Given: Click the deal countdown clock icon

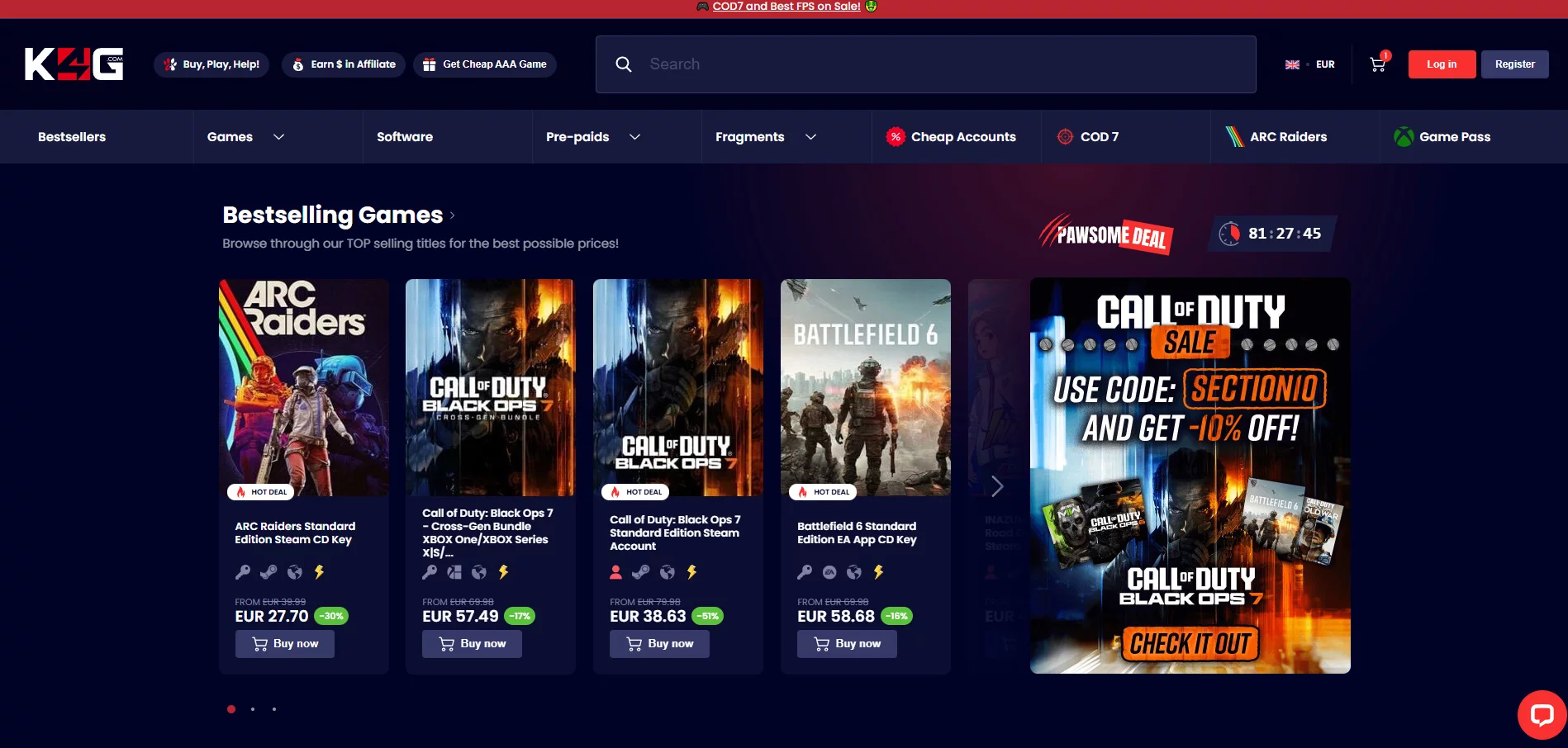Looking at the screenshot, I should pyautogui.click(x=1229, y=234).
